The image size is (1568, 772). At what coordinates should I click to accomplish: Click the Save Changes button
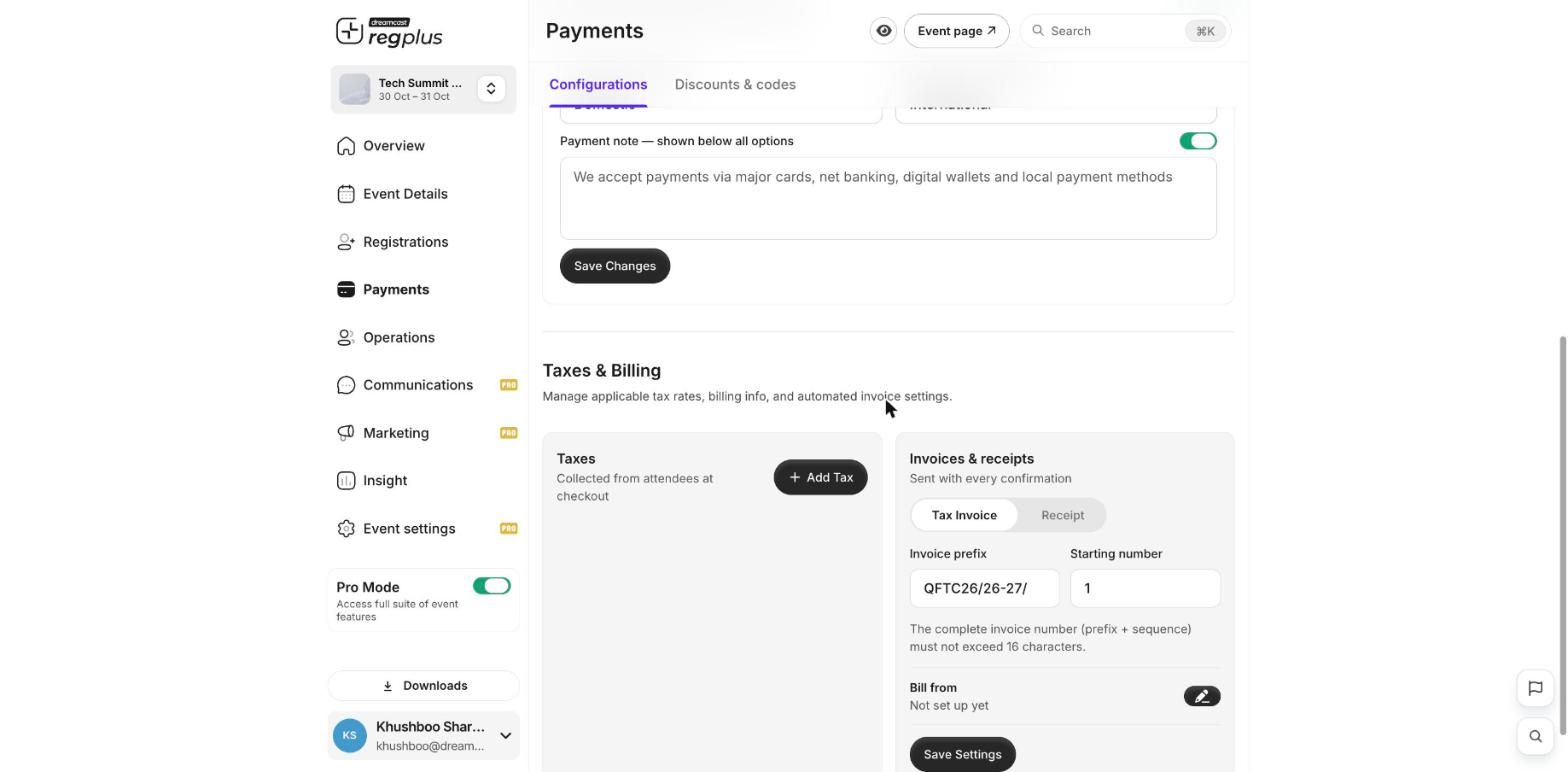point(615,266)
